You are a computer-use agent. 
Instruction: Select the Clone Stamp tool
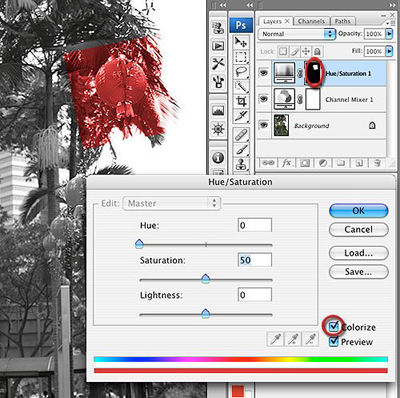click(x=241, y=164)
